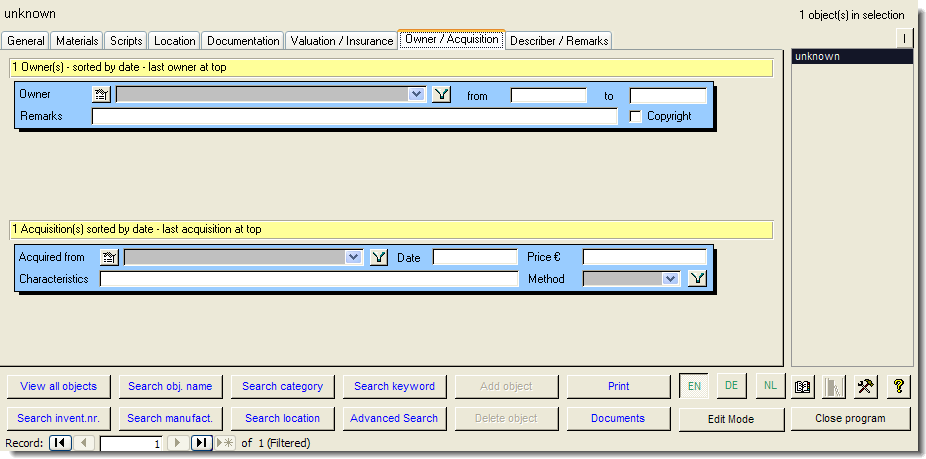
Task: Open the hammer tools settings icon
Action: pos(866,386)
